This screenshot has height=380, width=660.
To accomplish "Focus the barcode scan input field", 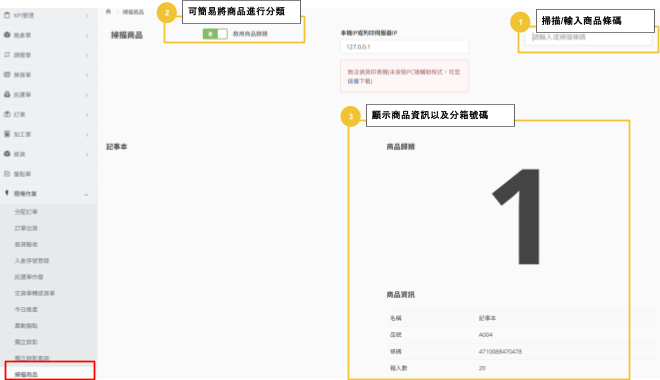I will point(588,37).
